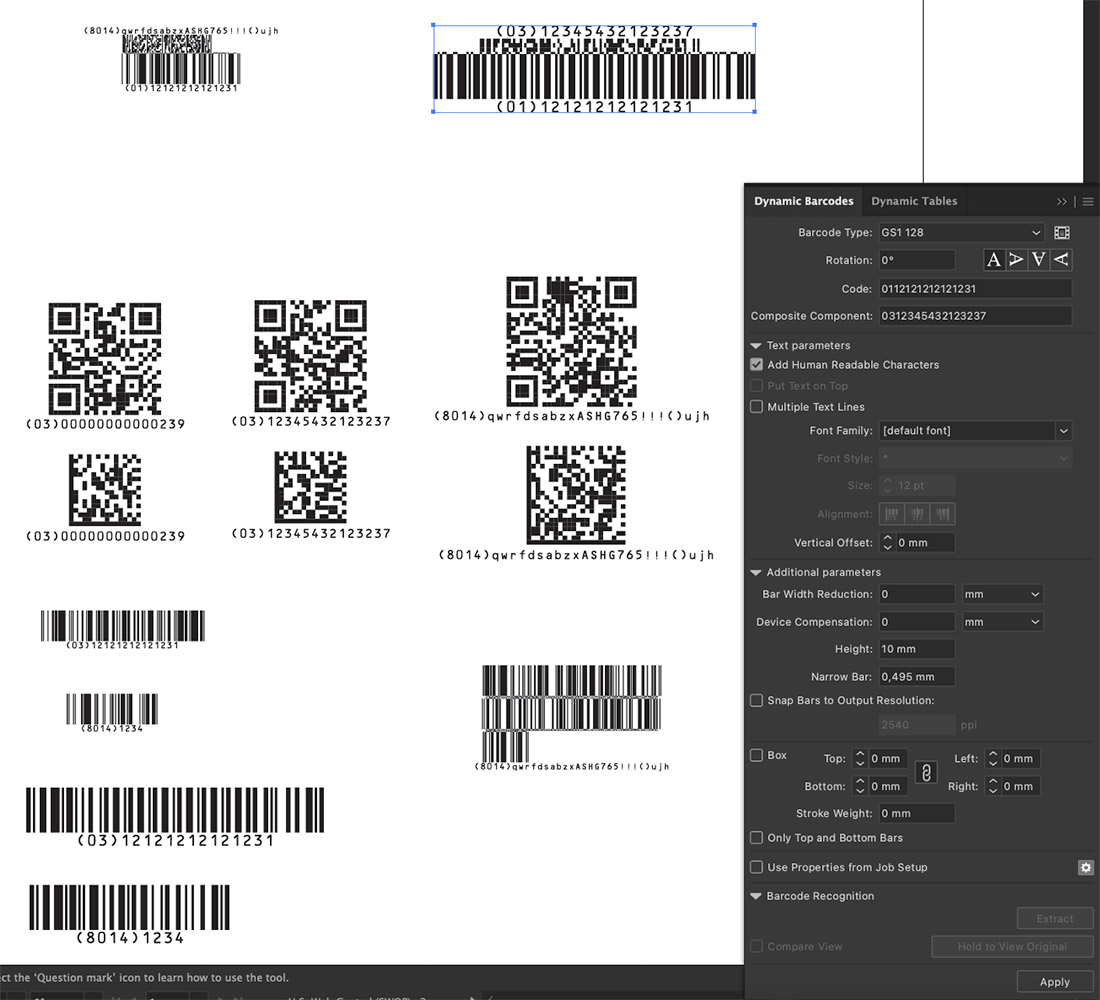Collapse the Text parameters section
Viewport: 1100px width, 1000px height.
click(757, 346)
